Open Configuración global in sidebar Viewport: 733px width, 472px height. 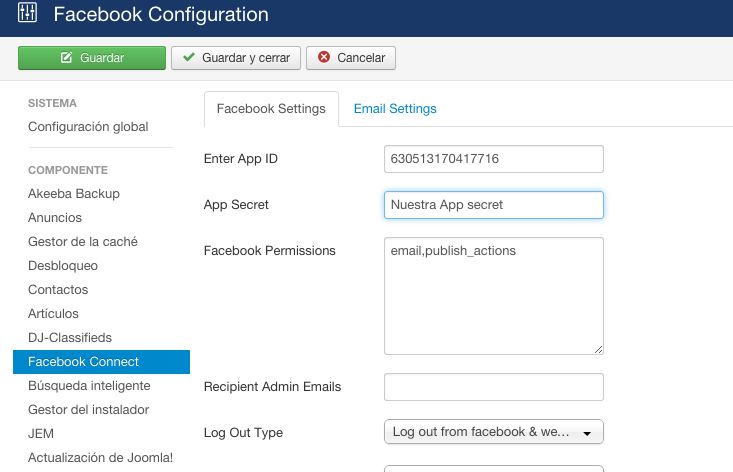[88, 127]
